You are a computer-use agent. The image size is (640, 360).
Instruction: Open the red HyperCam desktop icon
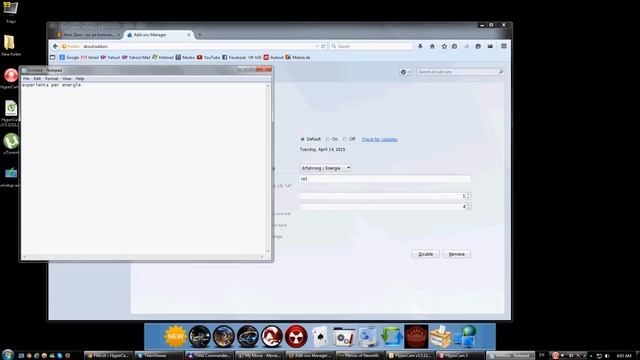pos(11,78)
